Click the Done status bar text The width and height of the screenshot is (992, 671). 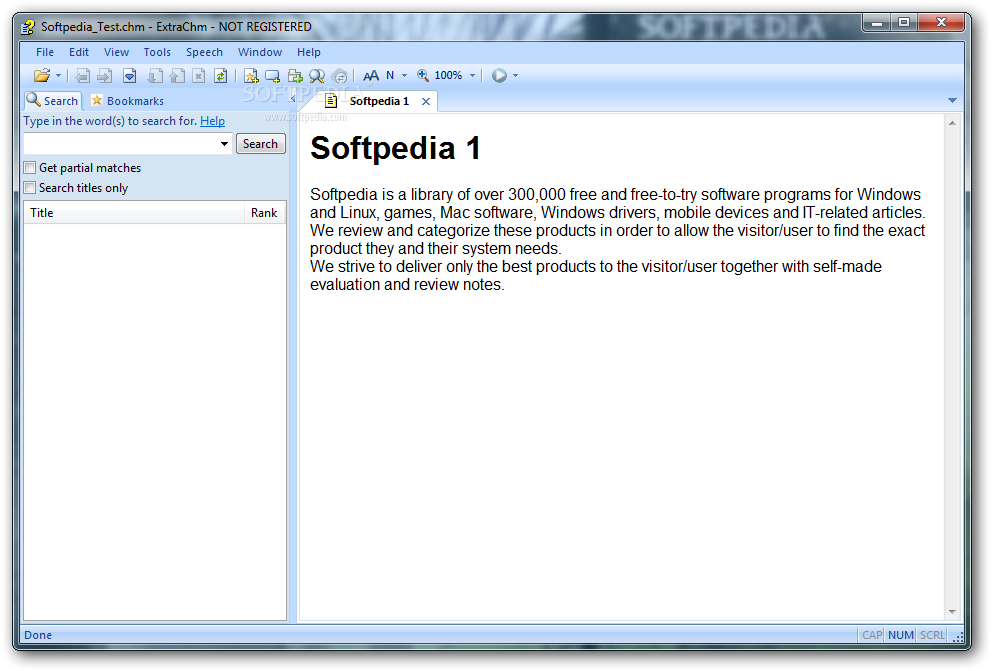point(38,634)
